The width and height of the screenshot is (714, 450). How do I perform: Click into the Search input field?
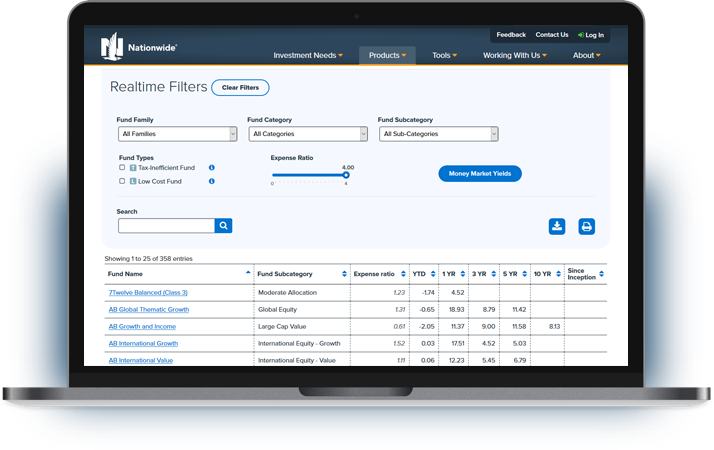[x=166, y=226]
